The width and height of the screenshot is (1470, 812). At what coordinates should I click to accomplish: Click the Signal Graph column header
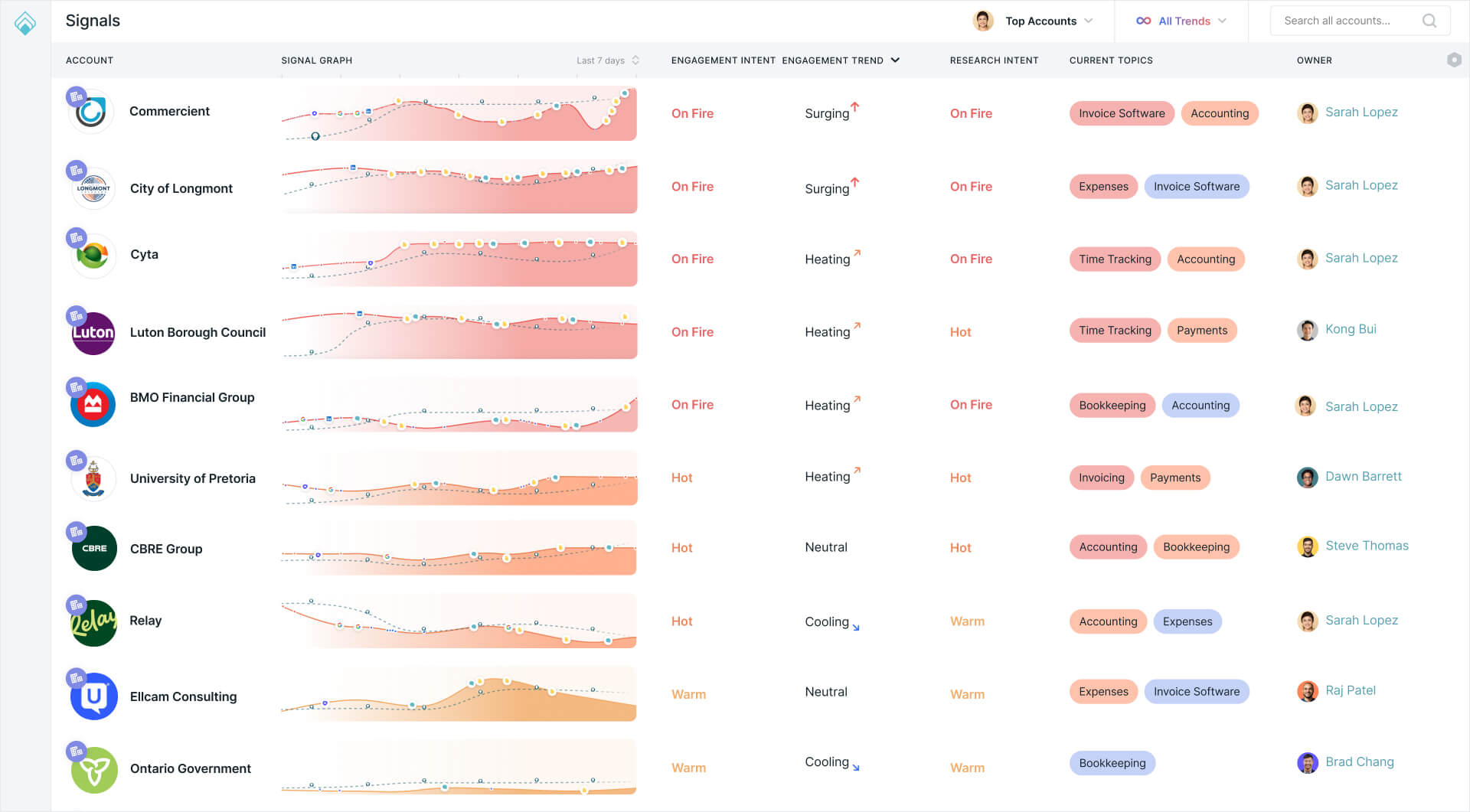tap(317, 60)
